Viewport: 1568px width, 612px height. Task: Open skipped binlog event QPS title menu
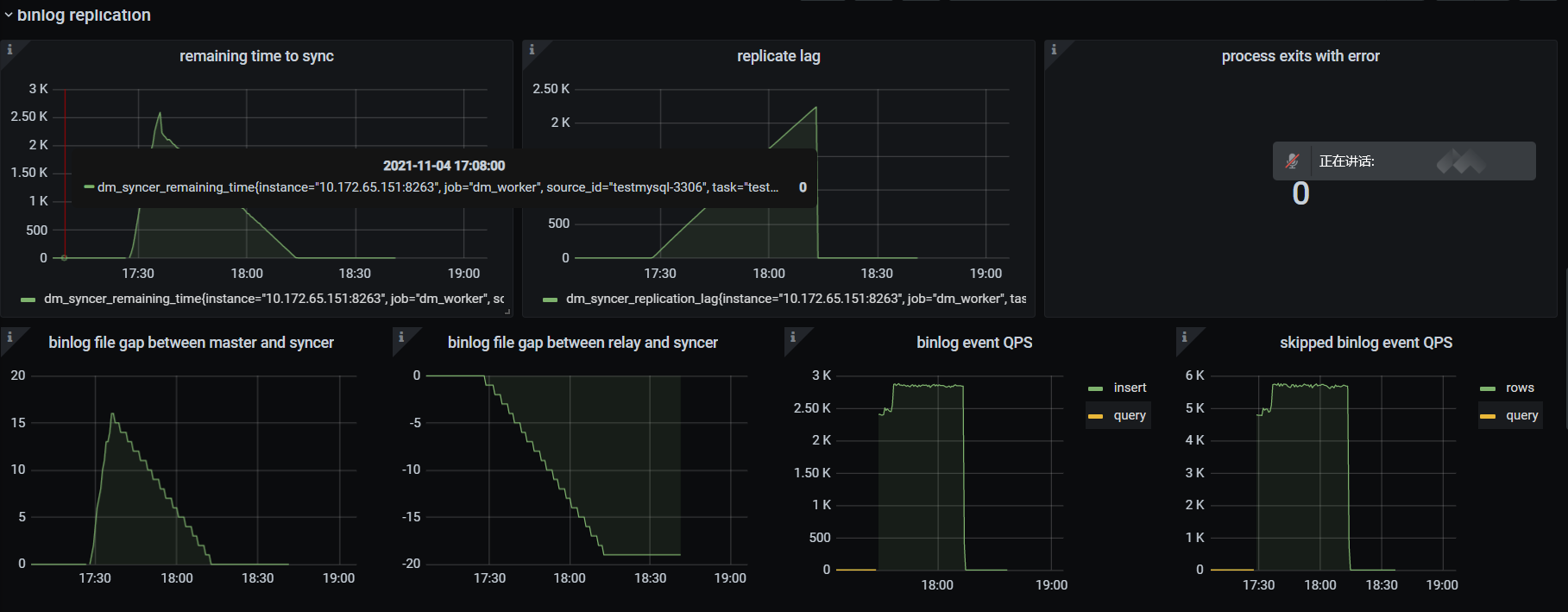[1365, 343]
